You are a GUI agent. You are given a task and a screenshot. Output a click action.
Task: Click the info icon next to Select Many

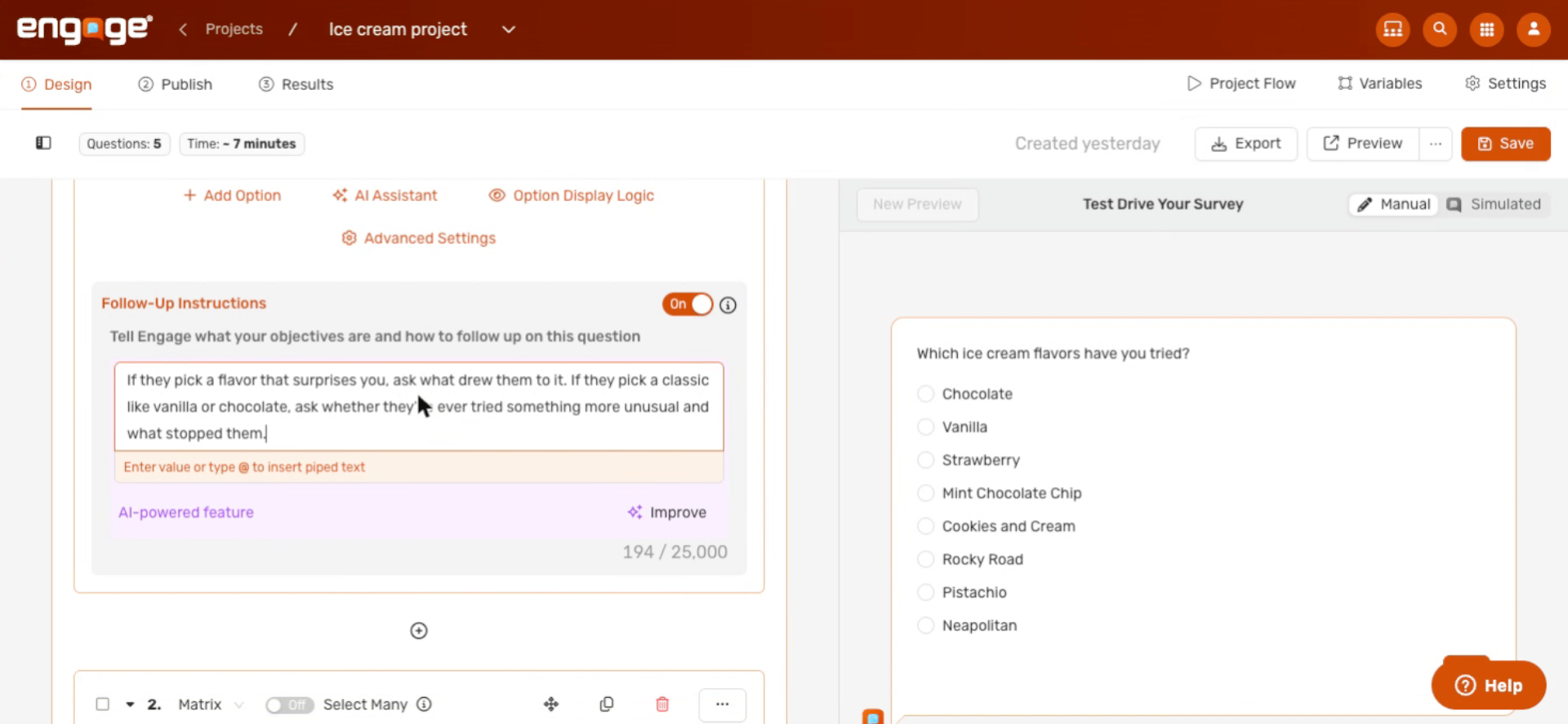(x=424, y=704)
